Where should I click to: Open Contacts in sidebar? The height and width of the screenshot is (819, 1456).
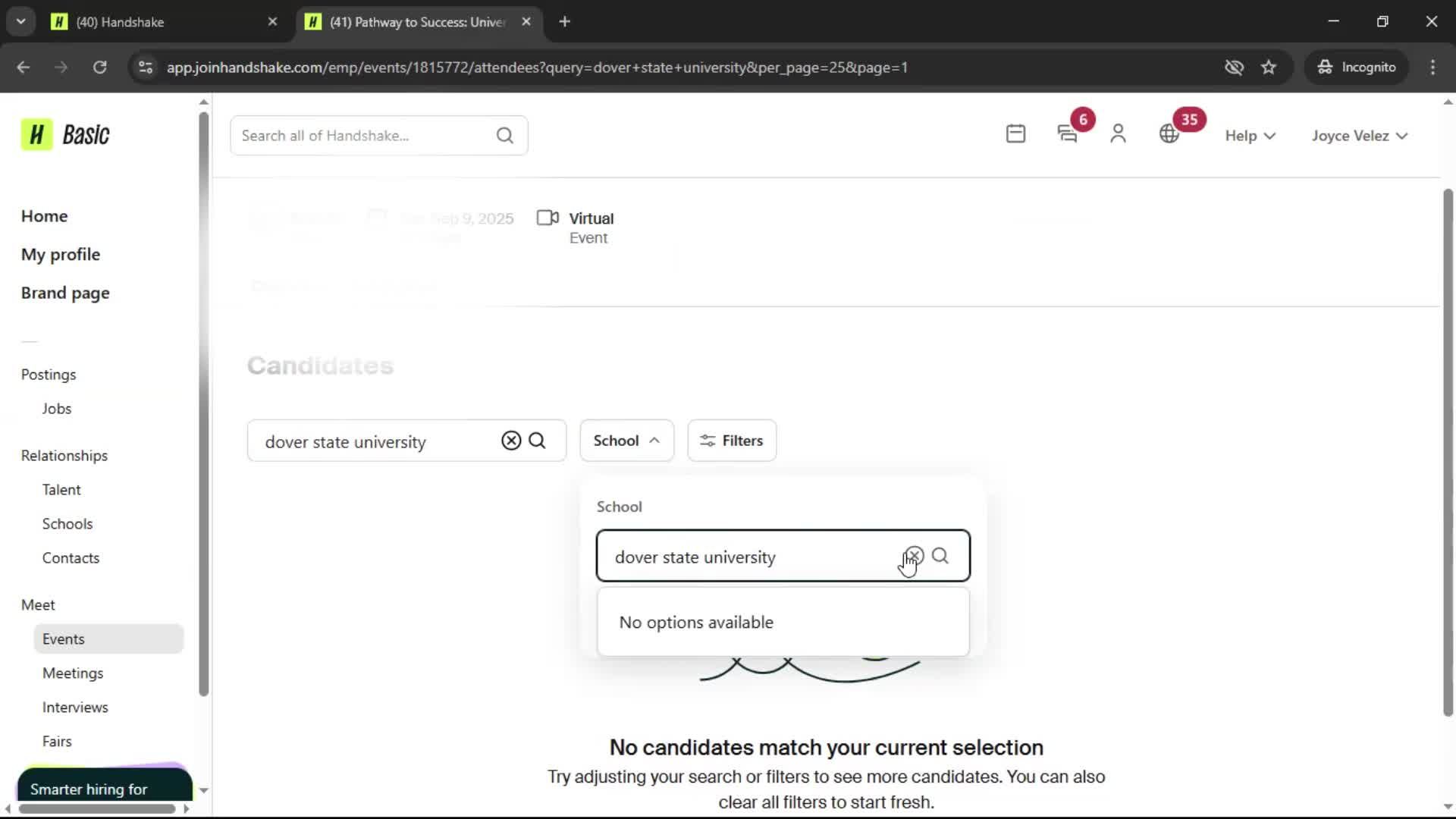71,558
